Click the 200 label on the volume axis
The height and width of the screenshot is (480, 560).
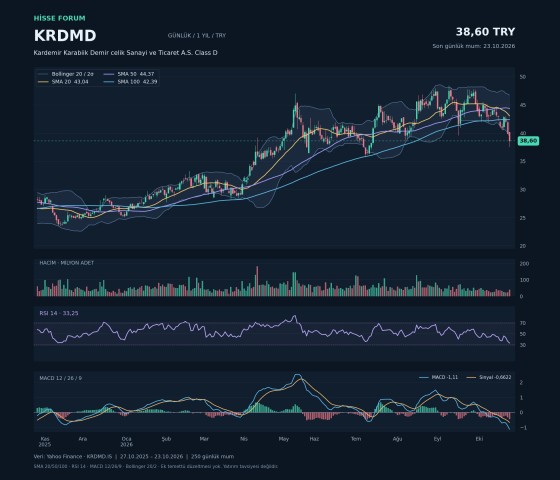click(x=524, y=264)
